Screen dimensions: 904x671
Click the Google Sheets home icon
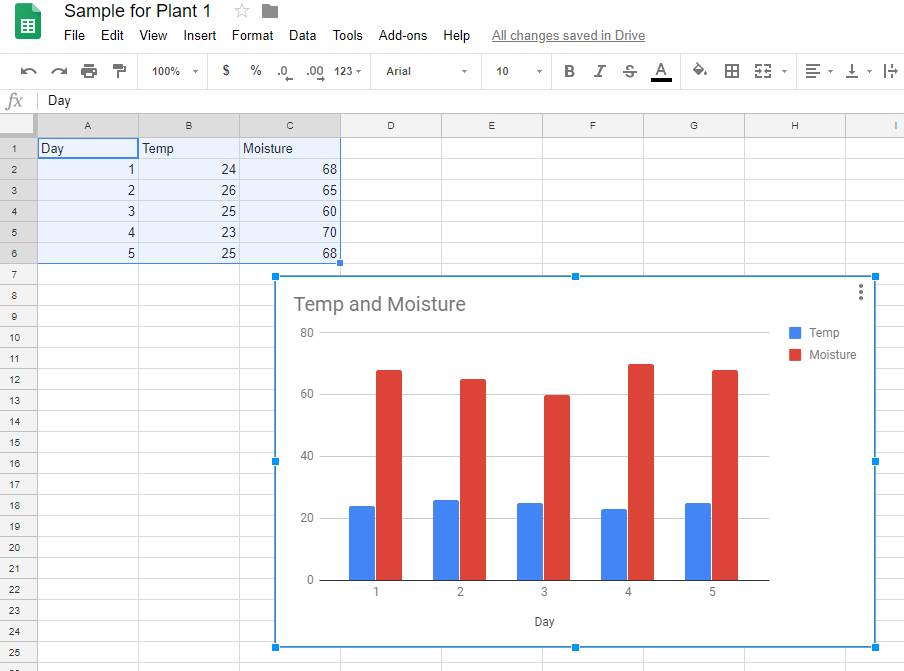point(28,21)
